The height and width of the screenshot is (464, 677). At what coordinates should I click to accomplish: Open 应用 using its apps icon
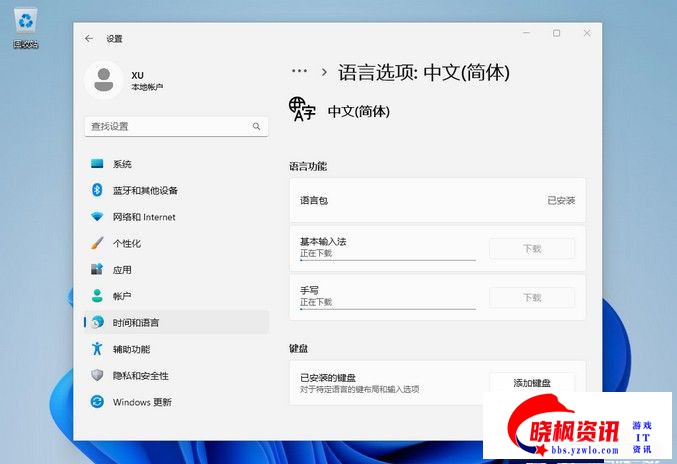click(97, 270)
